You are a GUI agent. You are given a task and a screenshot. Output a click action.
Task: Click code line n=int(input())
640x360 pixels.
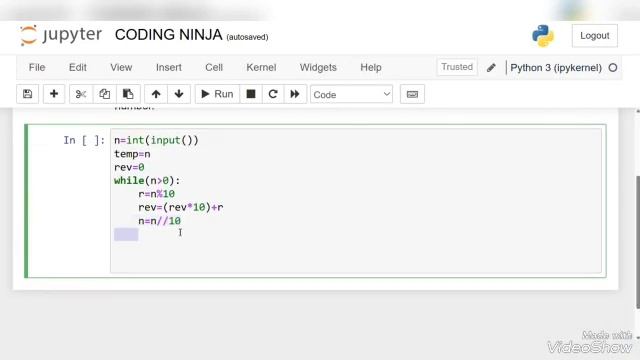[156, 140]
